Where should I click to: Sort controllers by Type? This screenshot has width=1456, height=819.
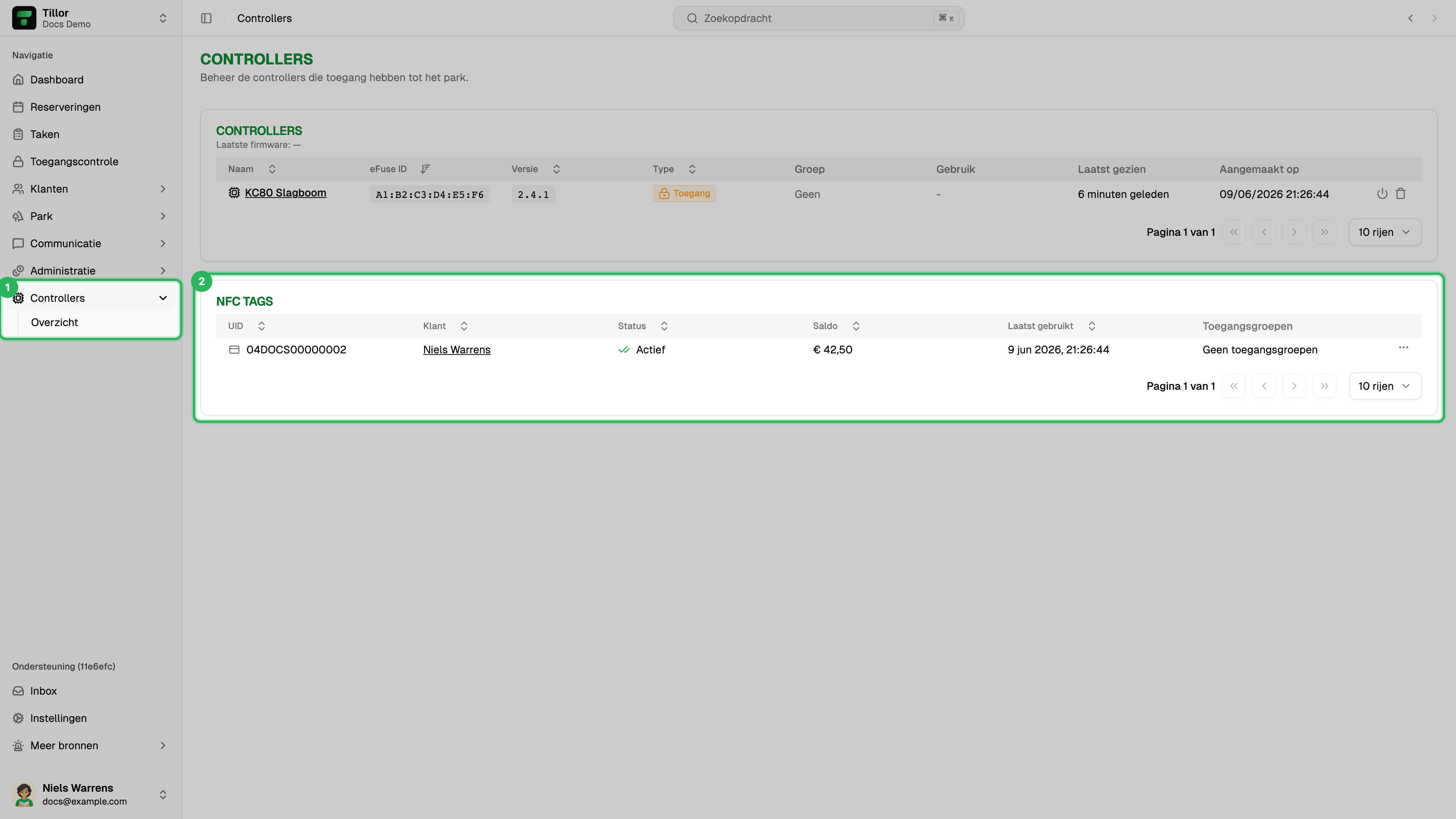point(674,169)
